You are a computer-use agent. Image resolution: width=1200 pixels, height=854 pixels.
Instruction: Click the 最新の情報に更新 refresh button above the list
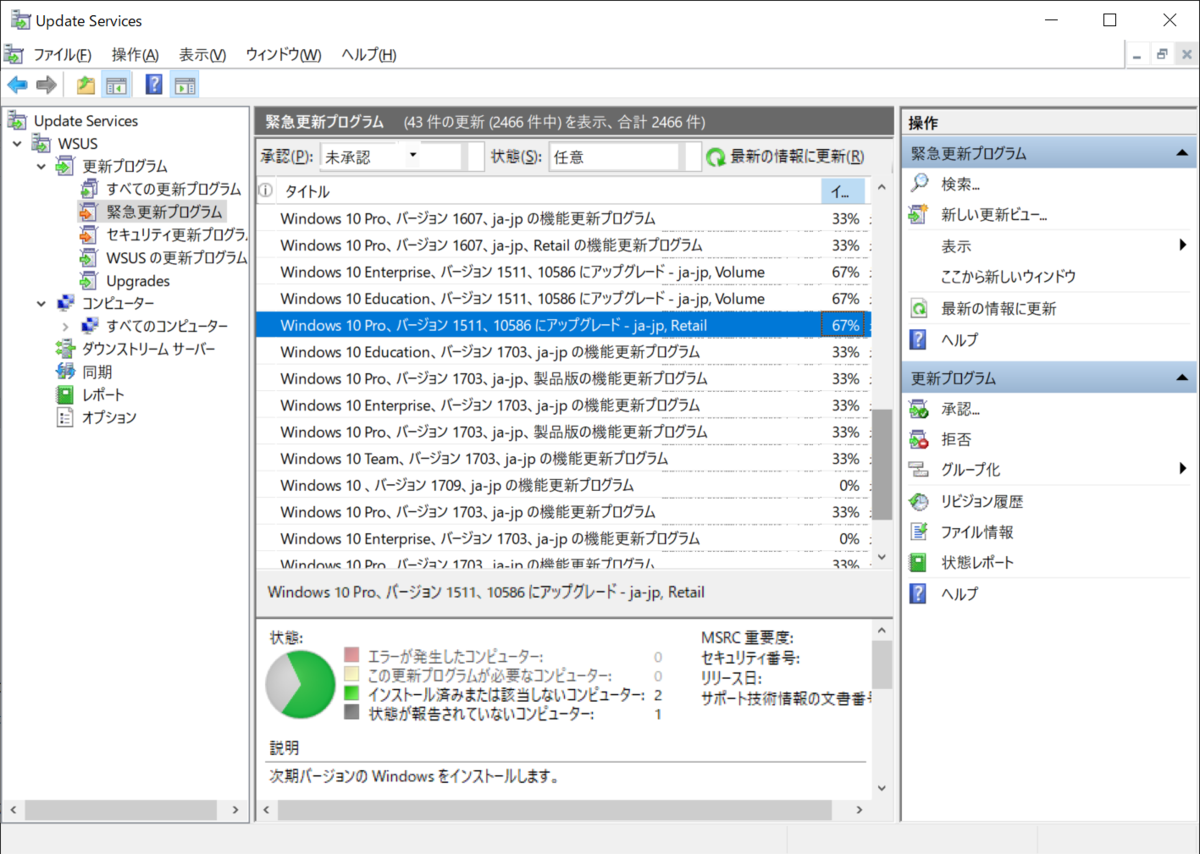tap(786, 157)
